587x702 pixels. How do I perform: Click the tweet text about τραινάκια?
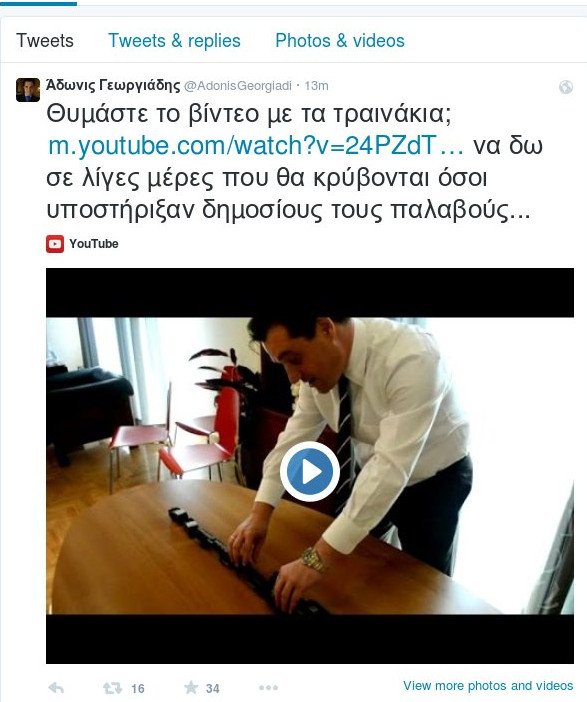click(x=294, y=162)
